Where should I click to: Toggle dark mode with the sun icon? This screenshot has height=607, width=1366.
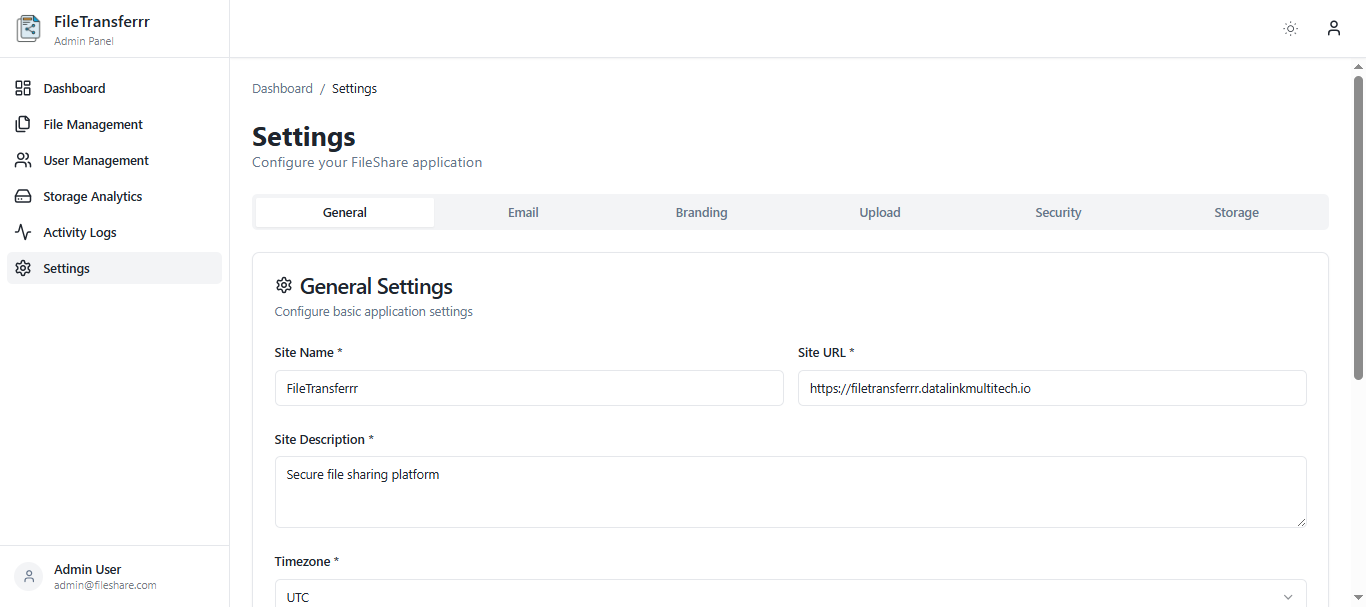pos(1290,28)
